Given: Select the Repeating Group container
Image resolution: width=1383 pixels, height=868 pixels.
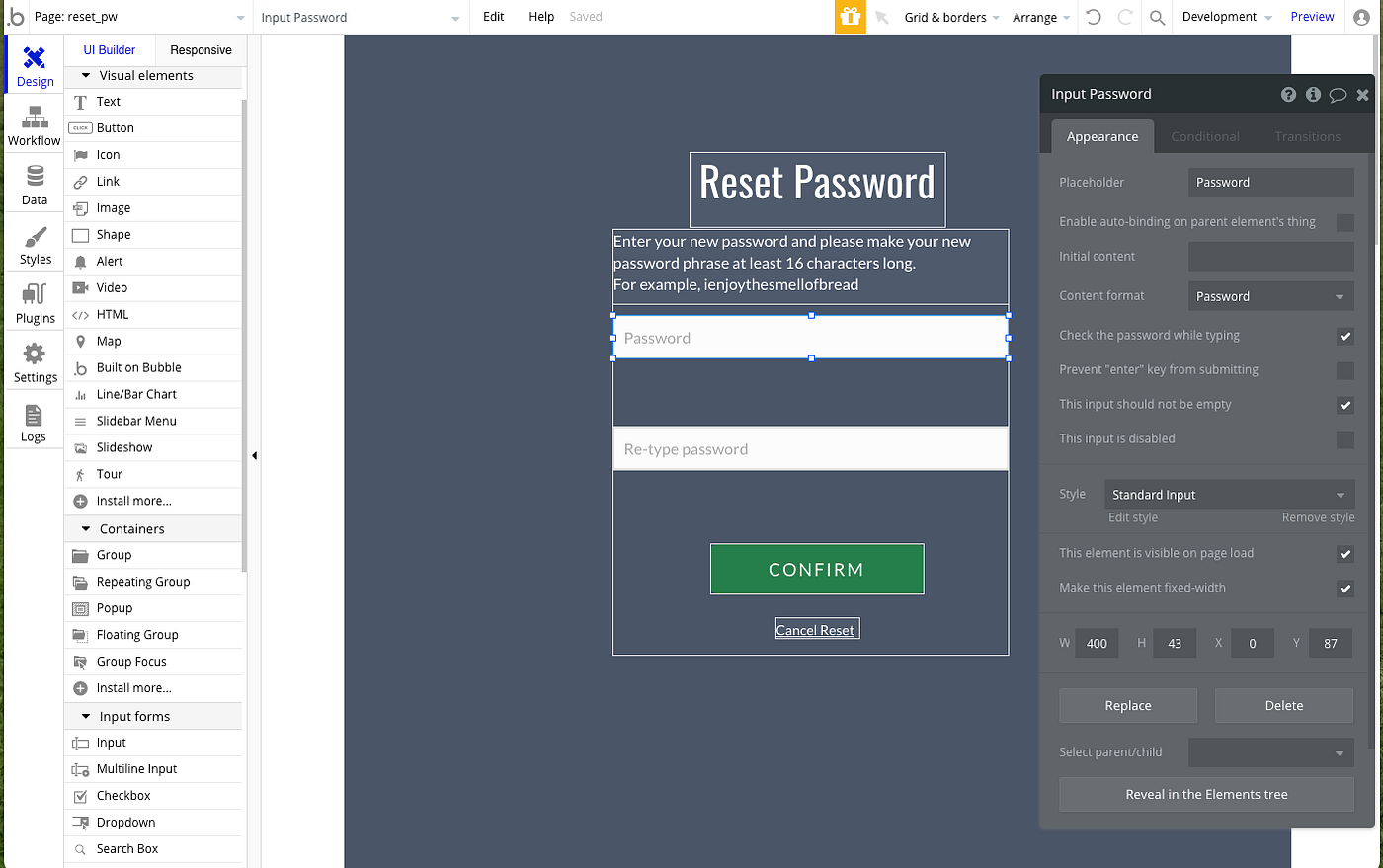Looking at the screenshot, I should pos(154,582).
